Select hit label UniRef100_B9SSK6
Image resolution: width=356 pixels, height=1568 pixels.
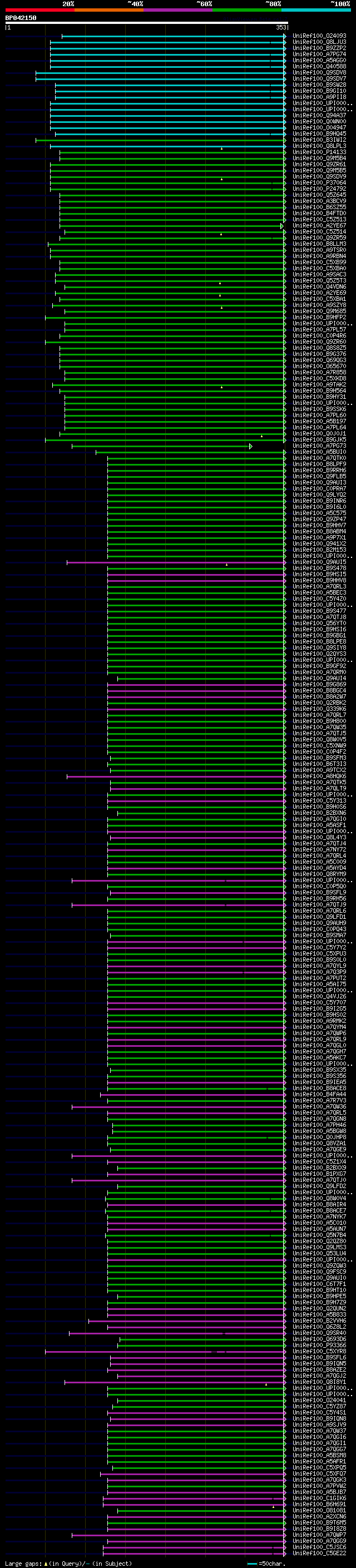point(319,409)
